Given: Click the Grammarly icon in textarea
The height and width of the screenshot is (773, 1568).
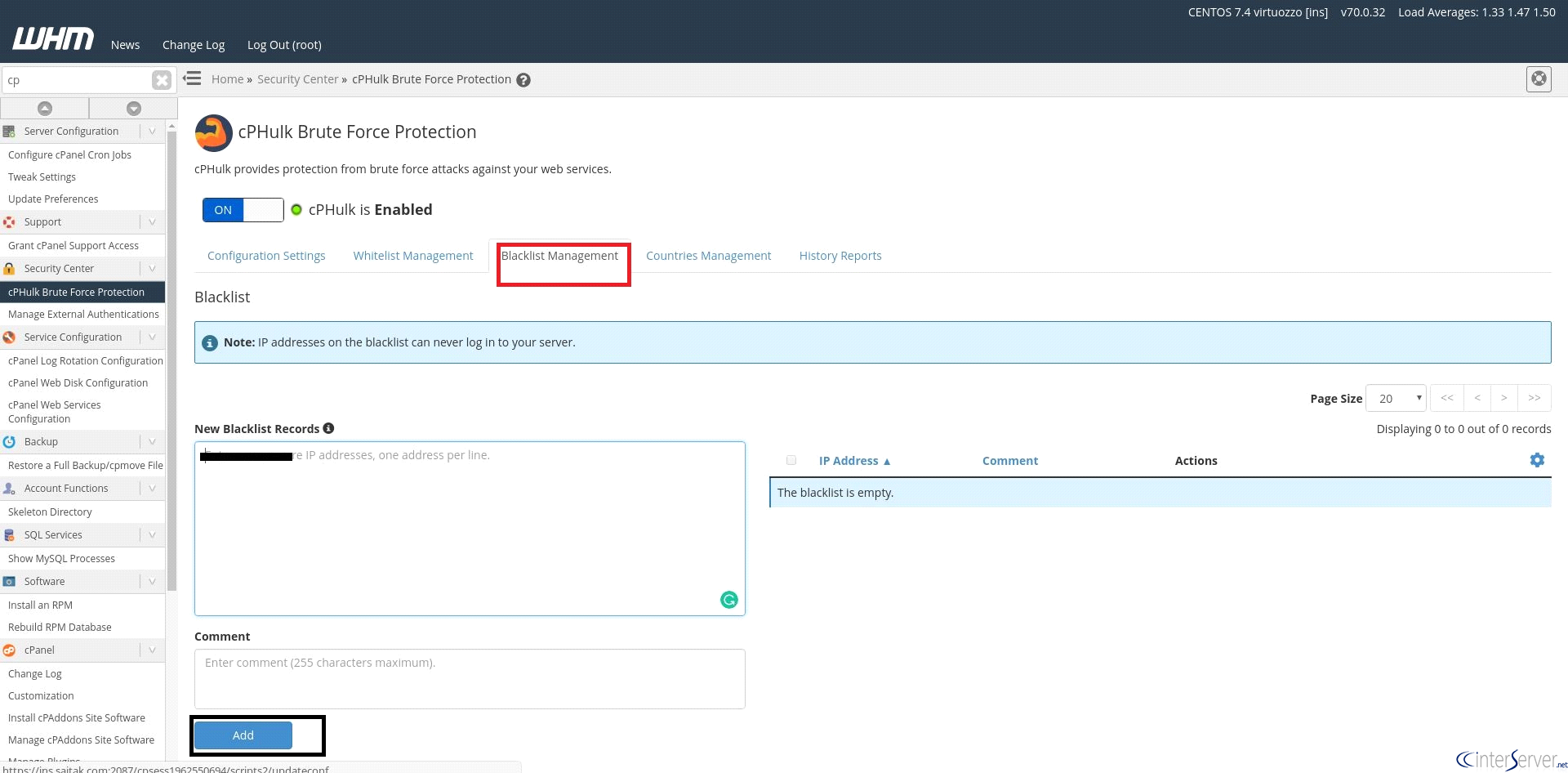Looking at the screenshot, I should click(x=729, y=600).
